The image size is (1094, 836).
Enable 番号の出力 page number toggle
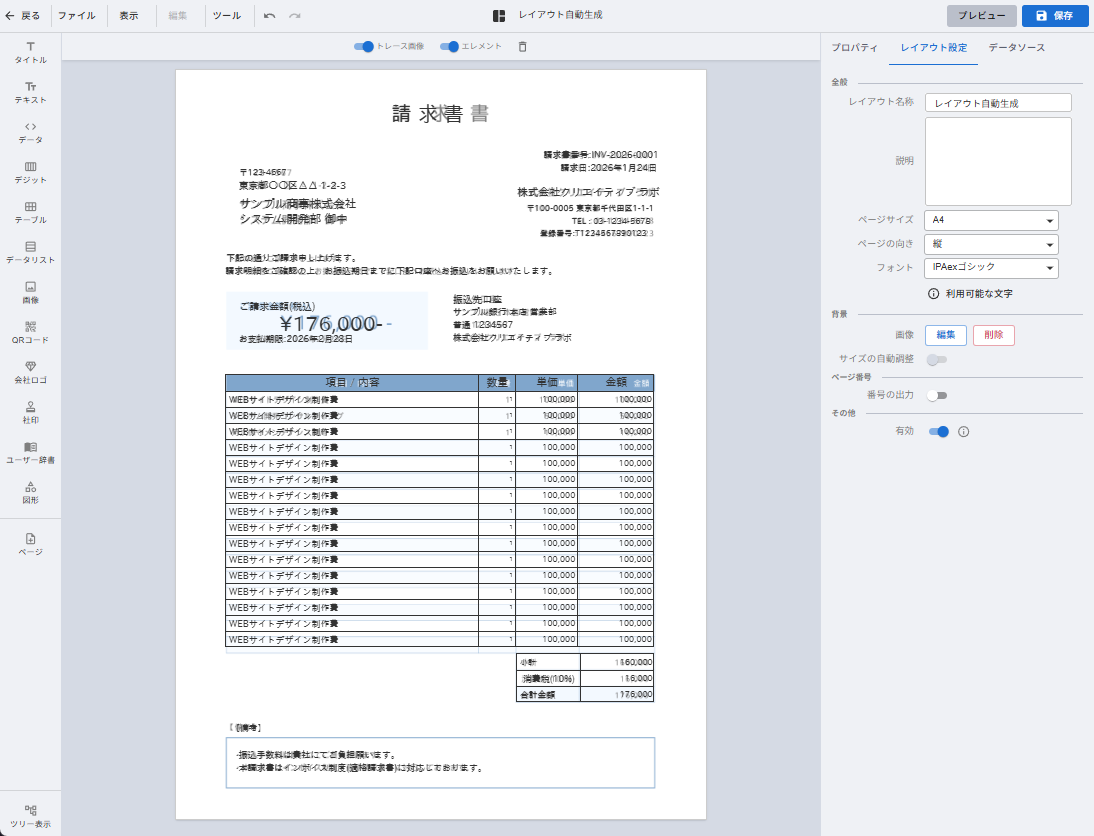pyautogui.click(x=937, y=395)
